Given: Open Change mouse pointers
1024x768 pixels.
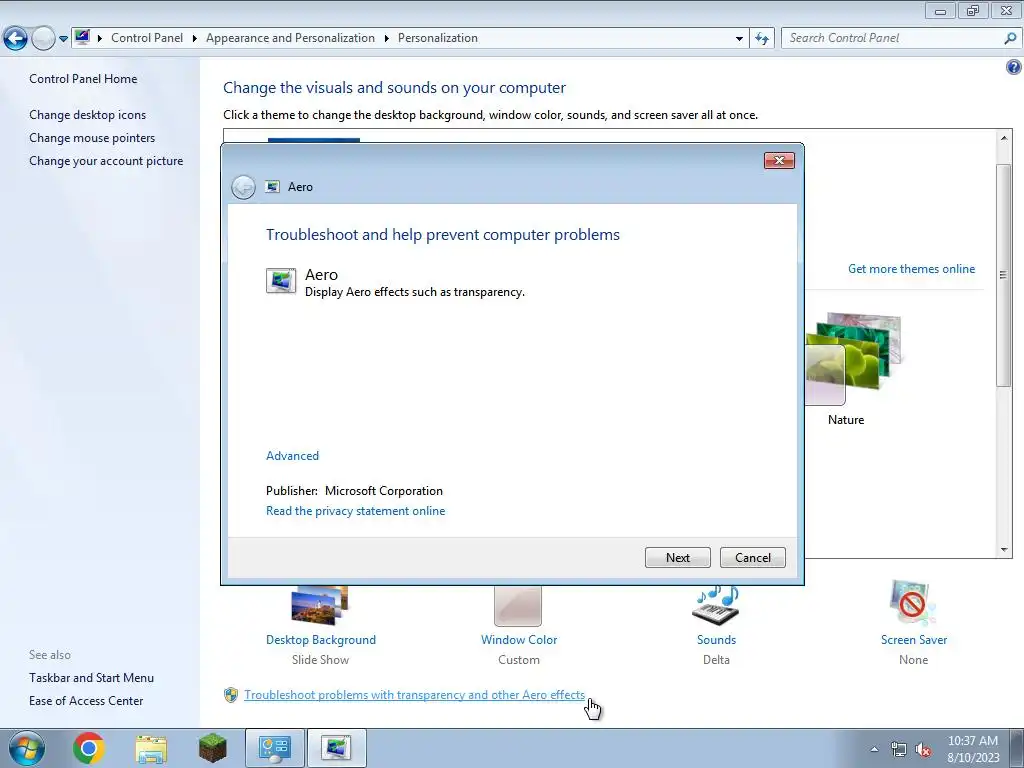Looking at the screenshot, I should 92,138.
